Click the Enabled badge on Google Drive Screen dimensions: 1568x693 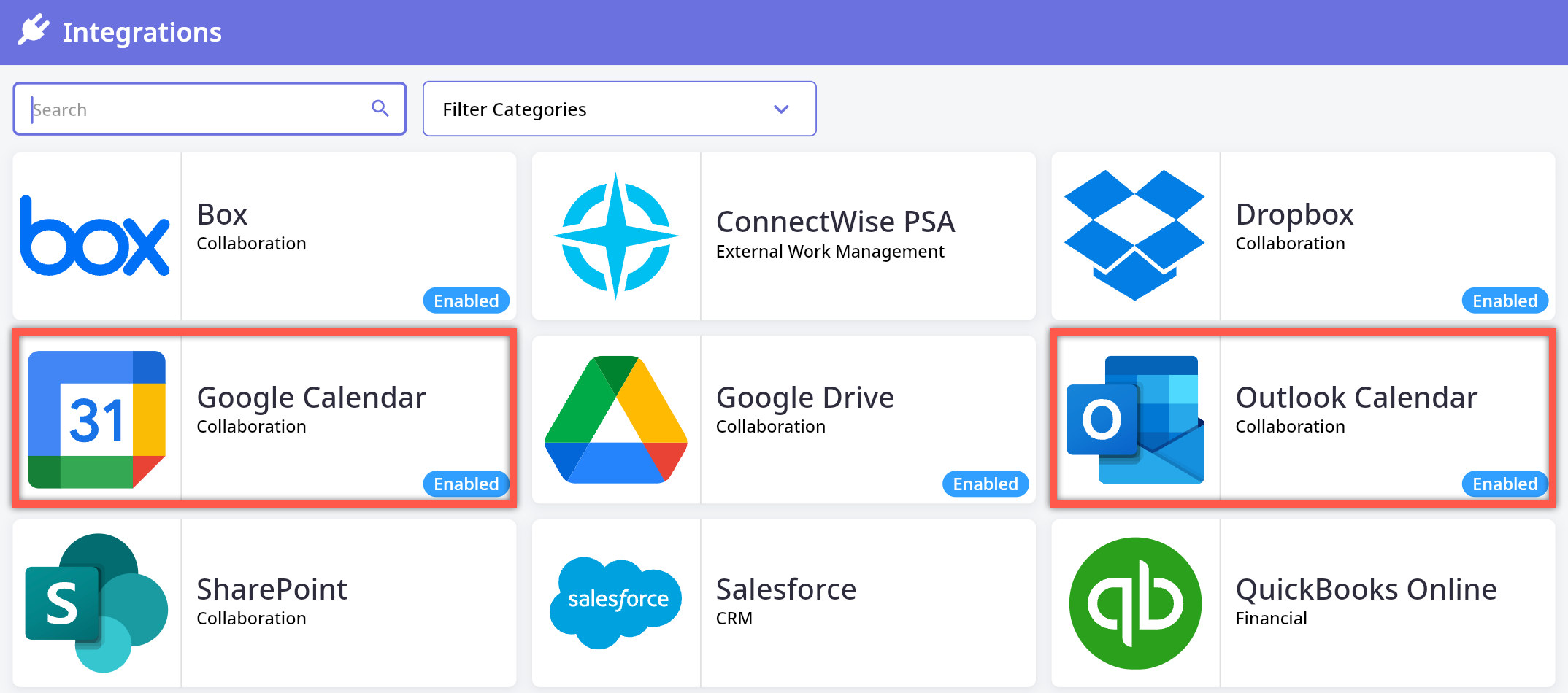pos(985,484)
